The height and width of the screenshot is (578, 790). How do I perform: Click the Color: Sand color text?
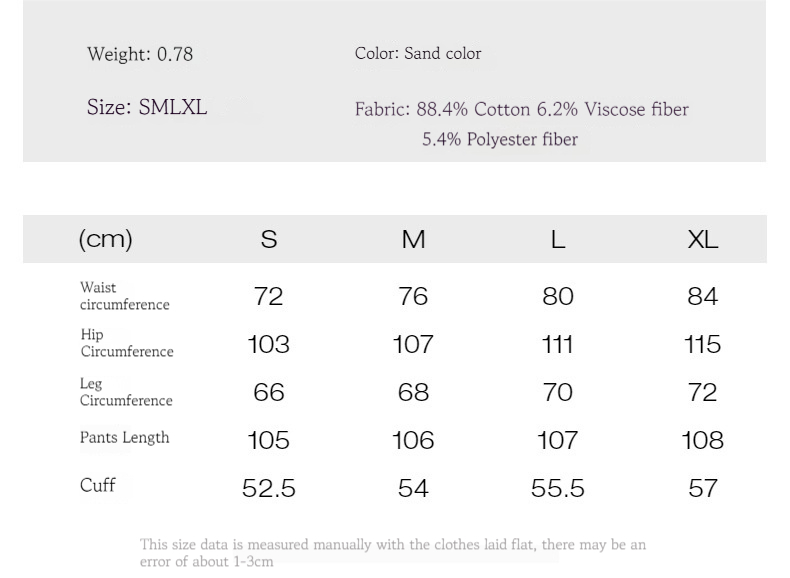[418, 53]
